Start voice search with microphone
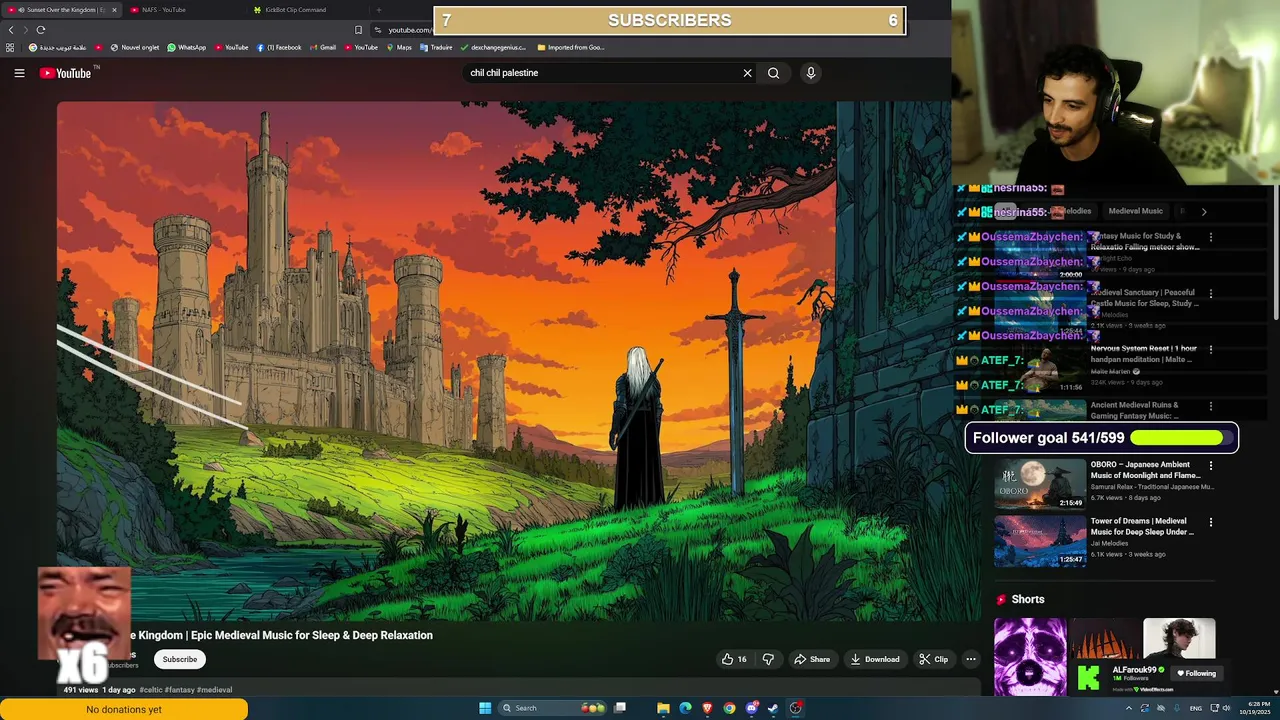1280x720 pixels. click(x=811, y=73)
